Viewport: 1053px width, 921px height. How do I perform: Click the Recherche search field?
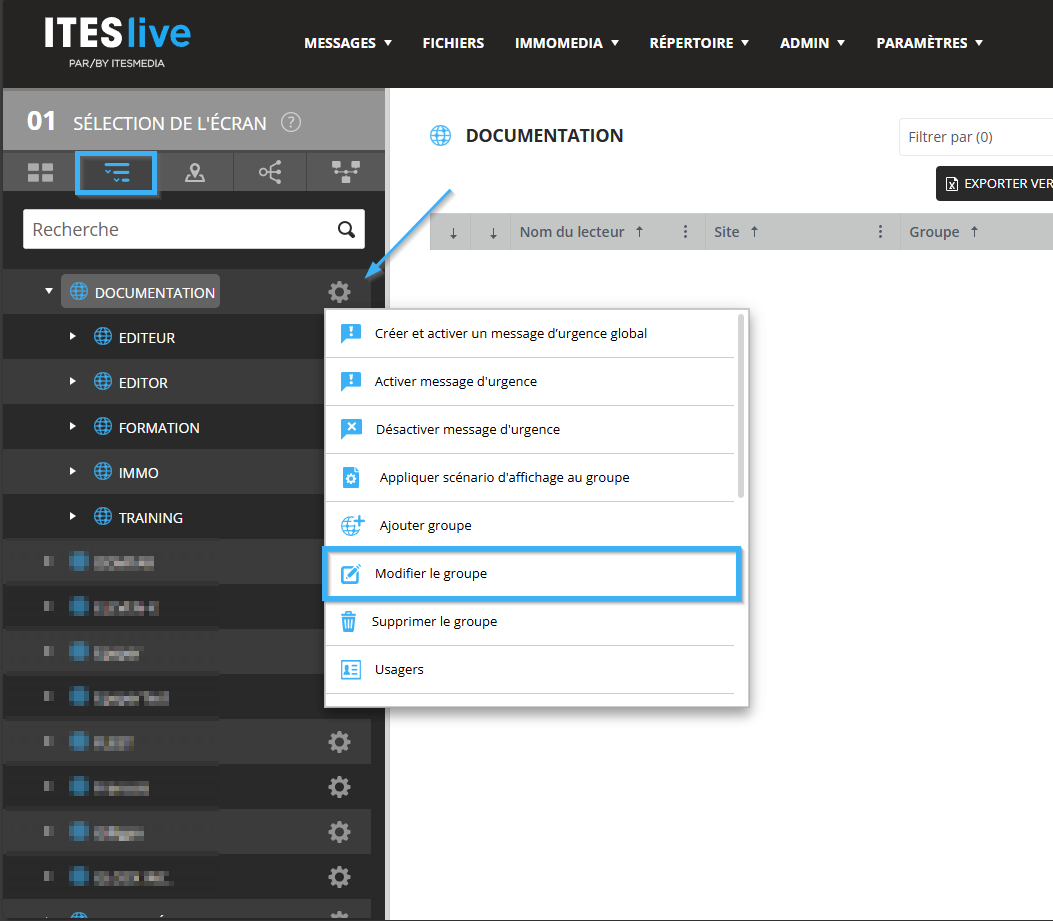(180, 230)
